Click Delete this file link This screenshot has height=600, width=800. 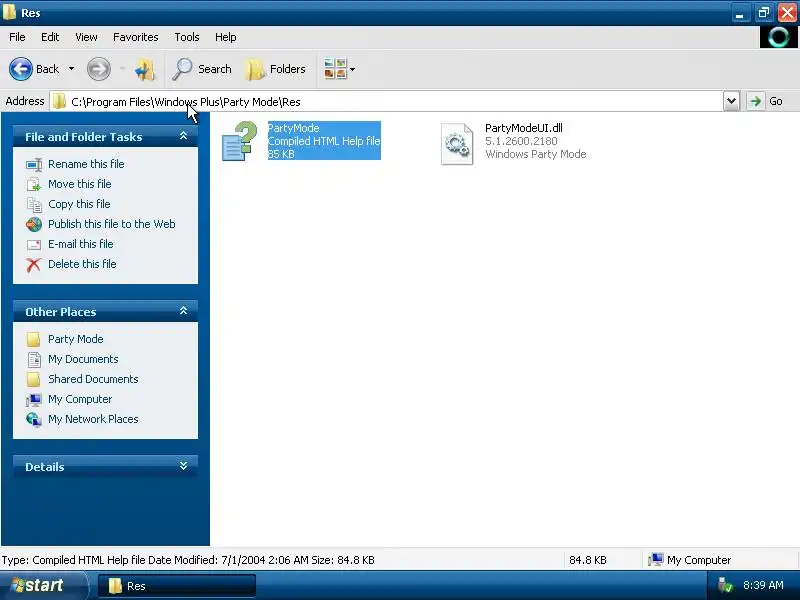point(82,264)
